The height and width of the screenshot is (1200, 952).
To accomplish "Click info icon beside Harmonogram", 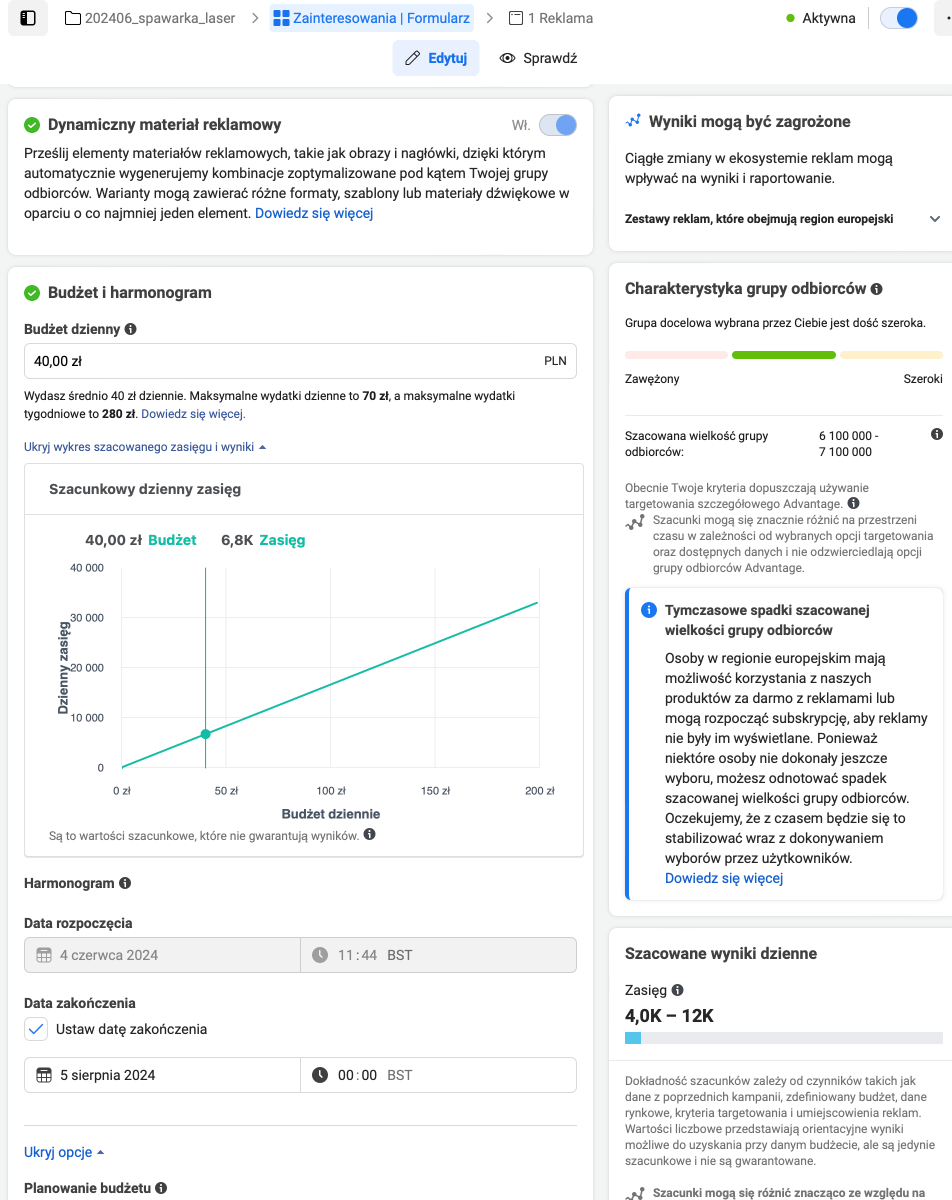I will 125,883.
